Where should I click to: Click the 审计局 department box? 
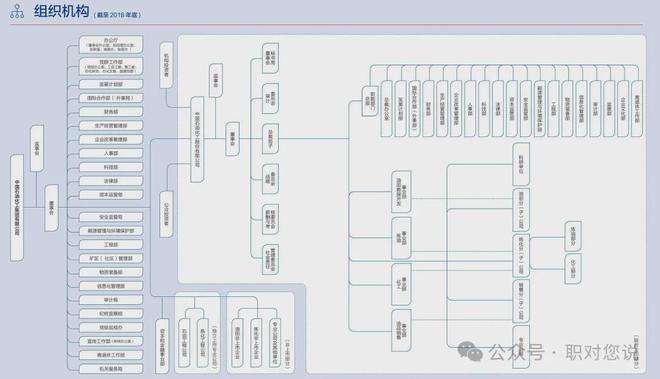tap(111, 300)
